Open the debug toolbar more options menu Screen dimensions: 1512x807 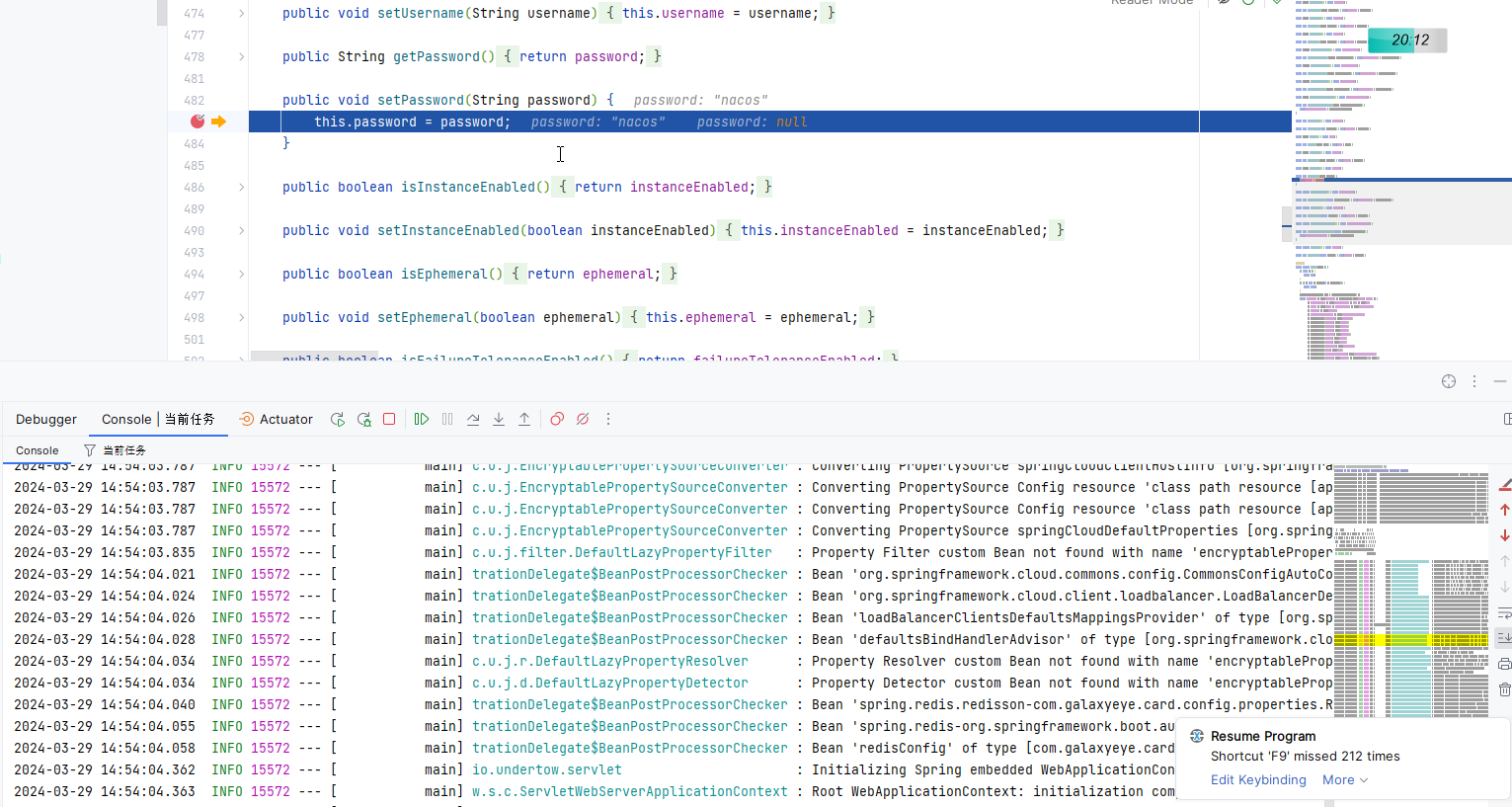[x=608, y=419]
